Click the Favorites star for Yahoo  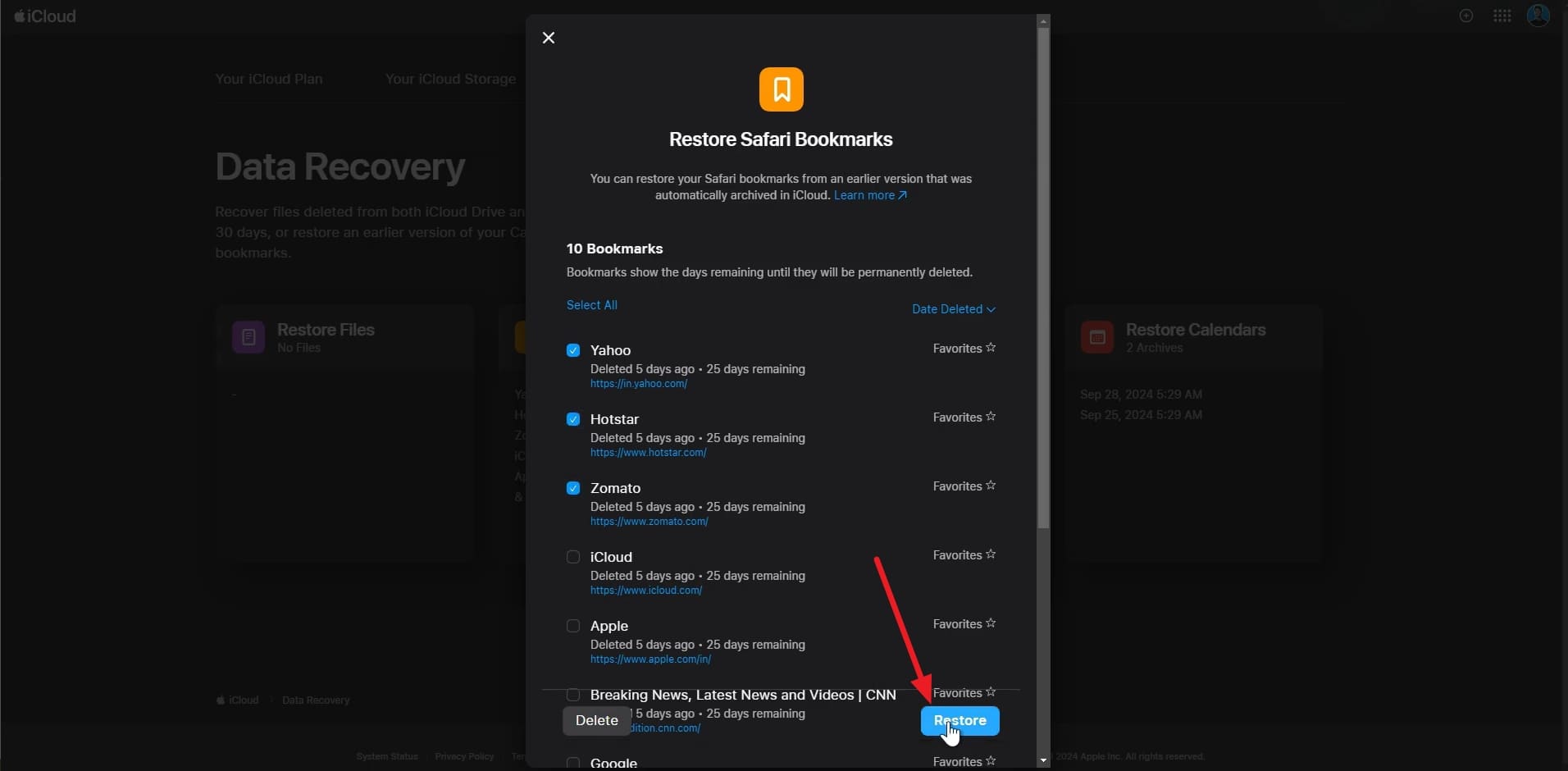(x=991, y=348)
